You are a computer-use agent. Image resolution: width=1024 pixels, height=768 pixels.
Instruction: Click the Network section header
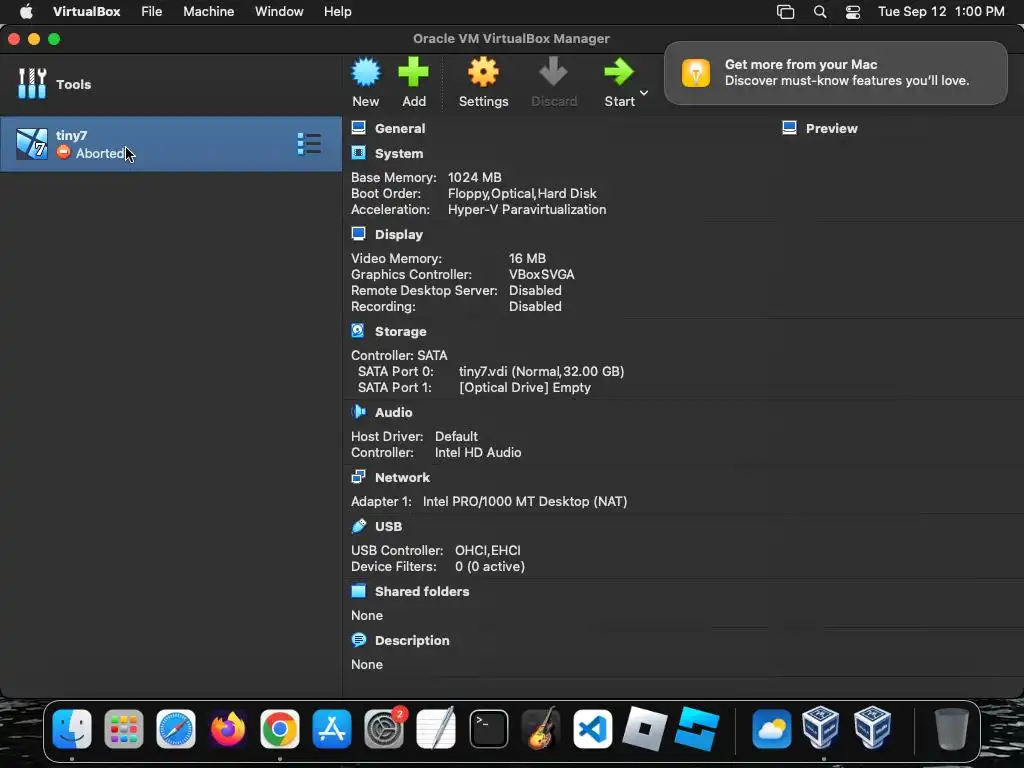click(402, 477)
